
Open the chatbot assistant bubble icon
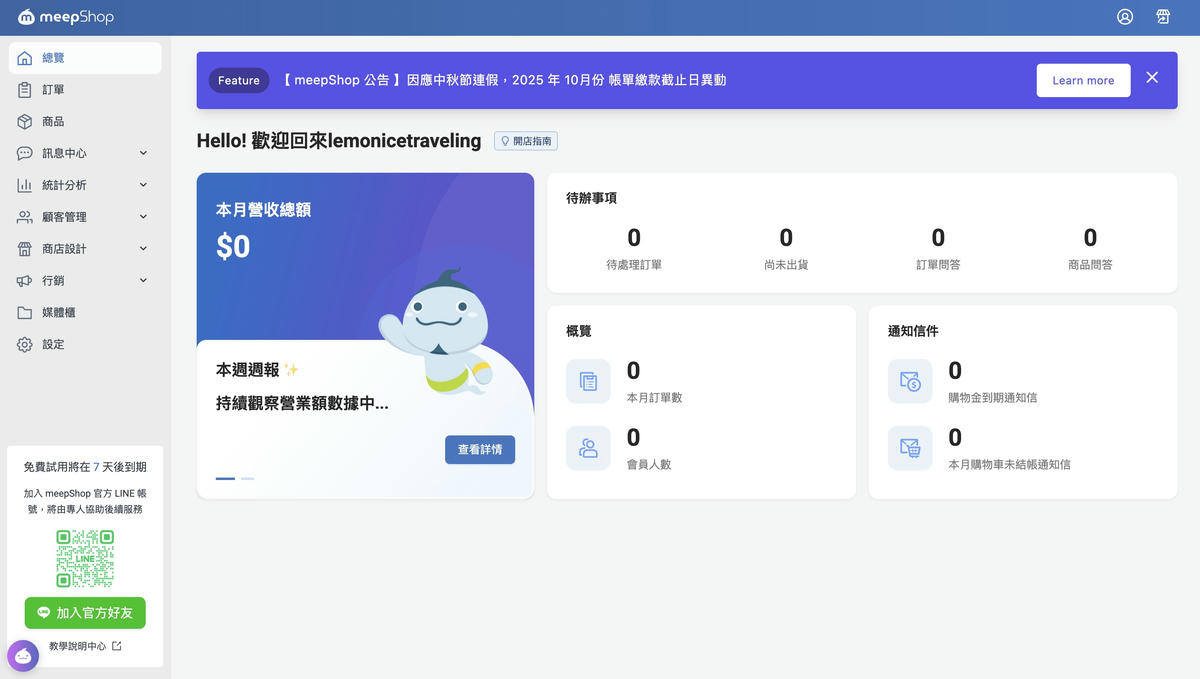coord(23,656)
